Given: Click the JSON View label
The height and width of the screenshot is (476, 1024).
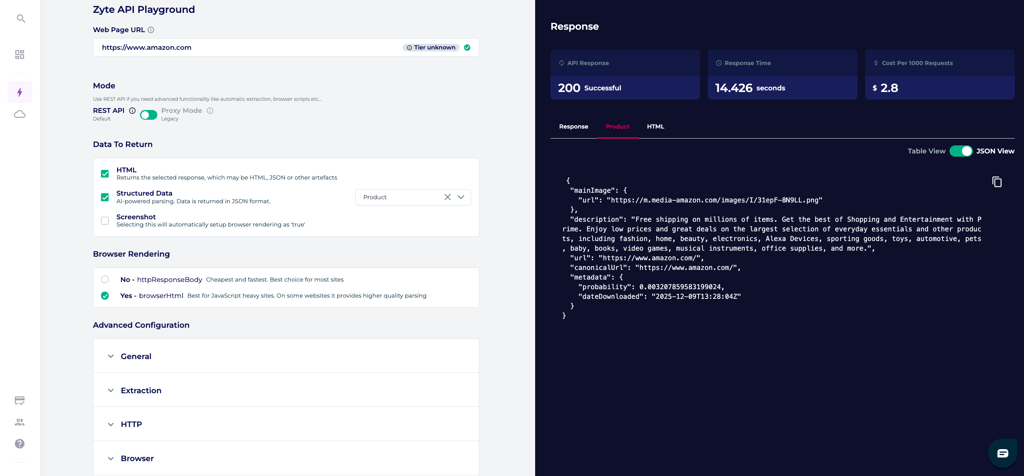Looking at the screenshot, I should click(995, 151).
